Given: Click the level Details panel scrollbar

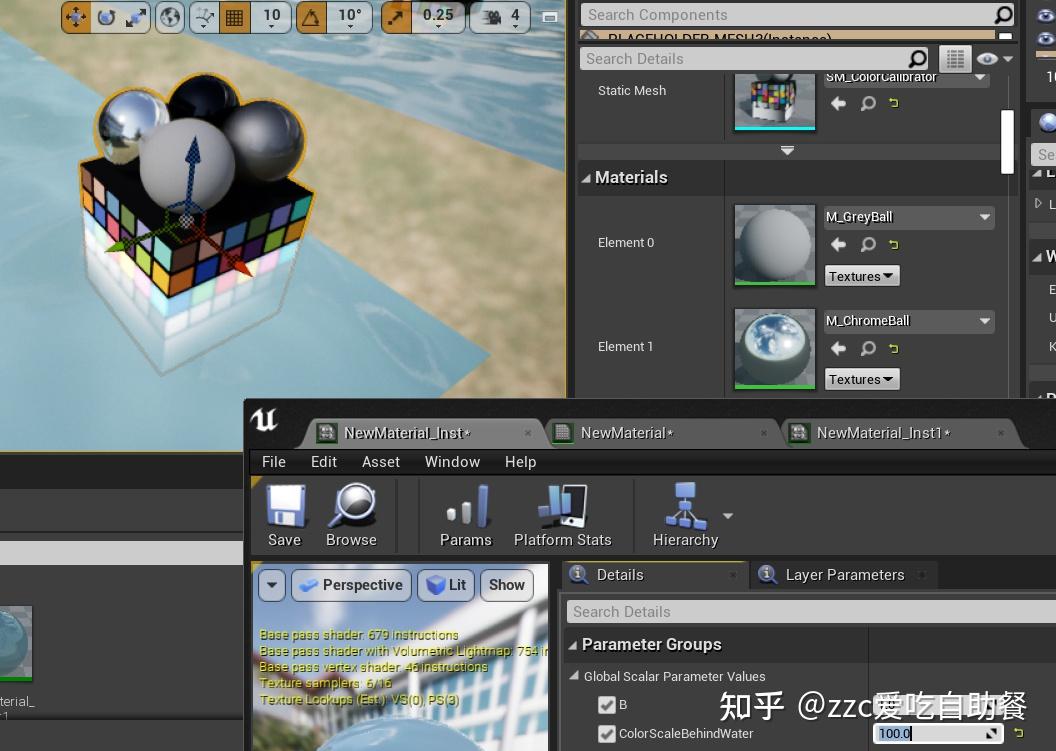Looking at the screenshot, I should point(1008,141).
